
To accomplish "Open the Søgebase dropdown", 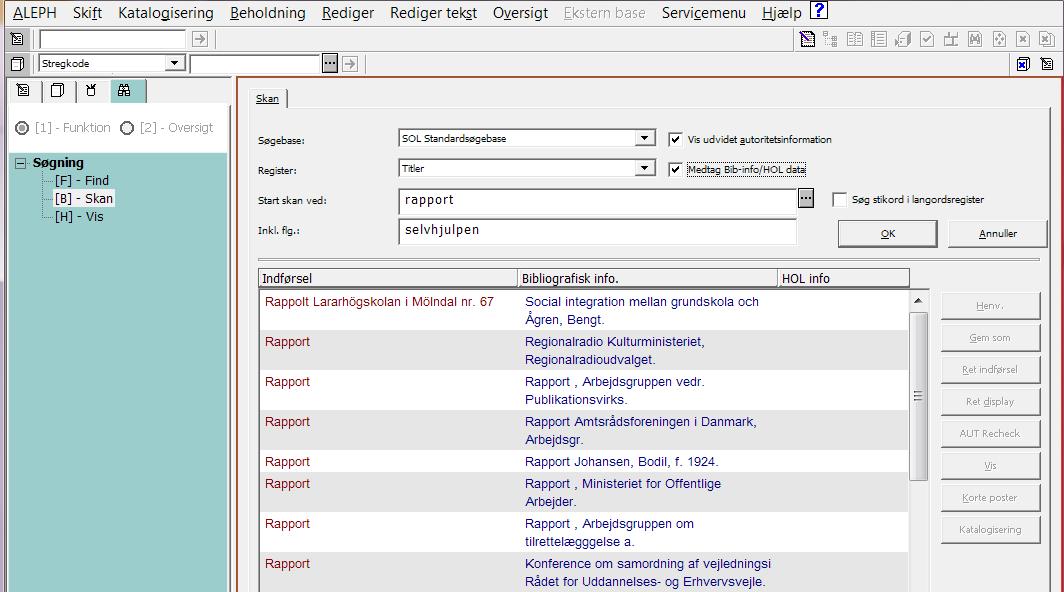I will coord(645,139).
